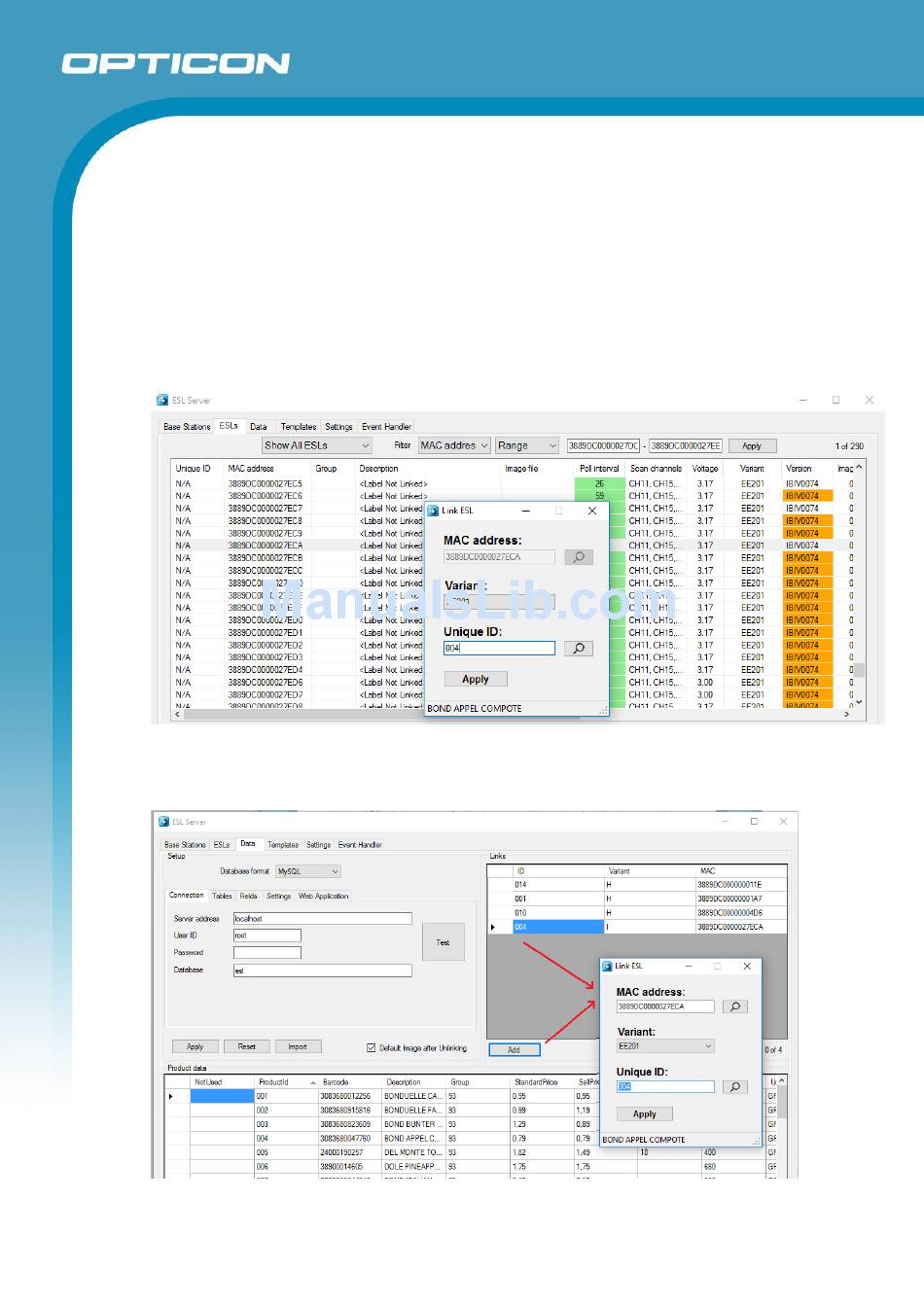924x1306 pixels.
Task: Click the ESL list vertical scrollbar thumb
Action: coord(859,670)
